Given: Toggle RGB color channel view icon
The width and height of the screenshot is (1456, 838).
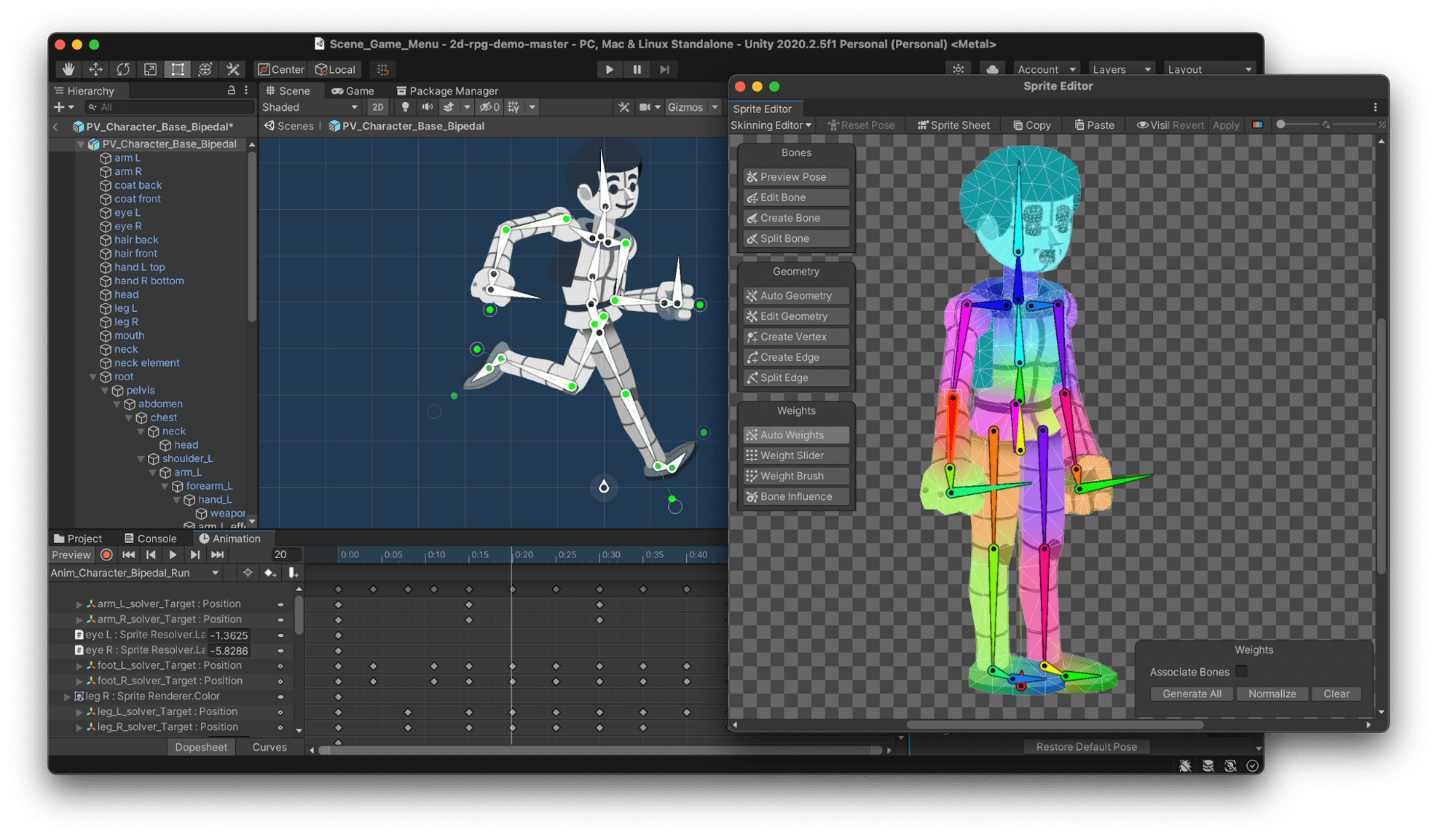Looking at the screenshot, I should pyautogui.click(x=1257, y=125).
